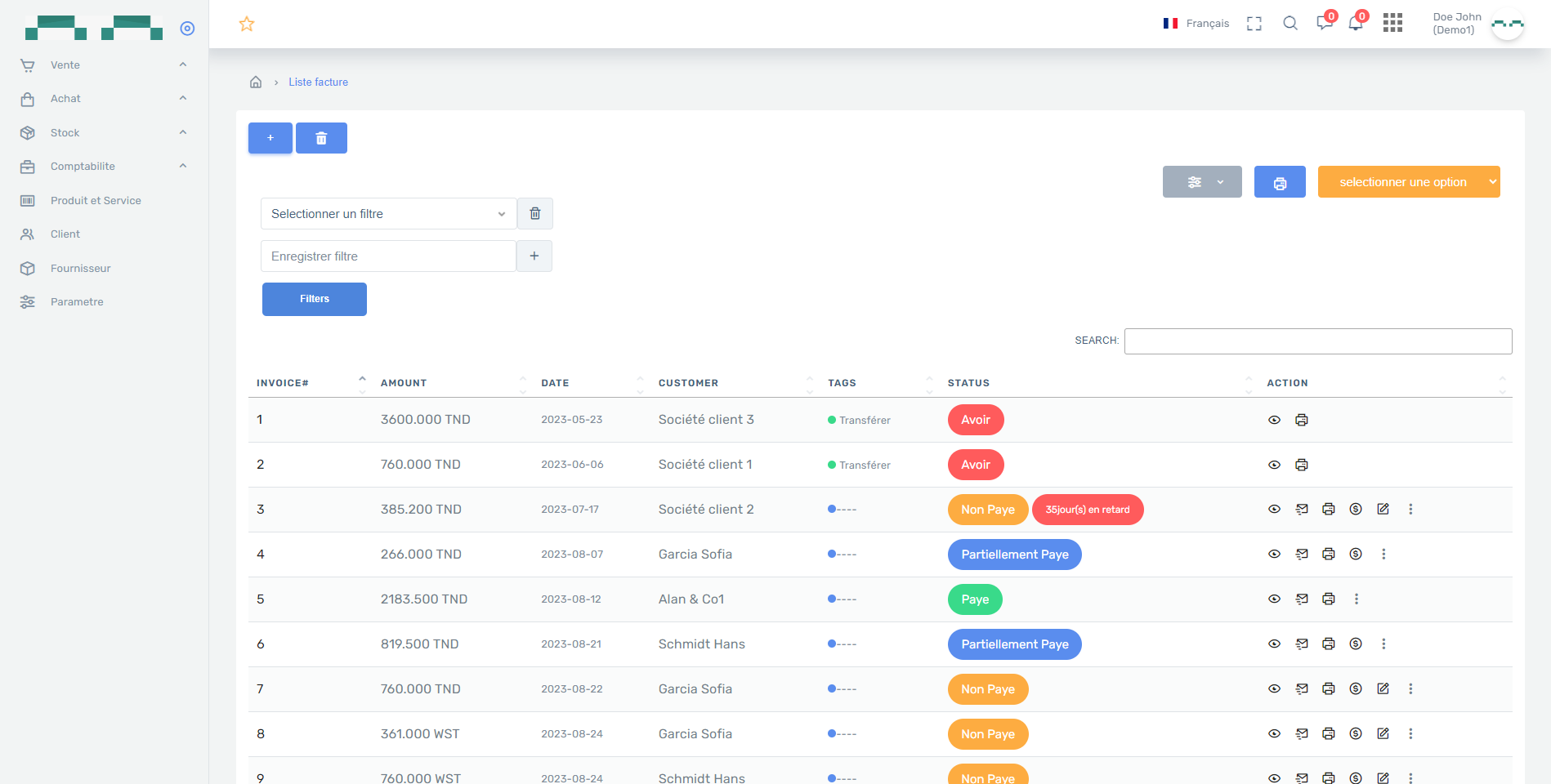Click the home breadcrumb icon
Image resolution: width=1551 pixels, height=784 pixels.
(256, 82)
